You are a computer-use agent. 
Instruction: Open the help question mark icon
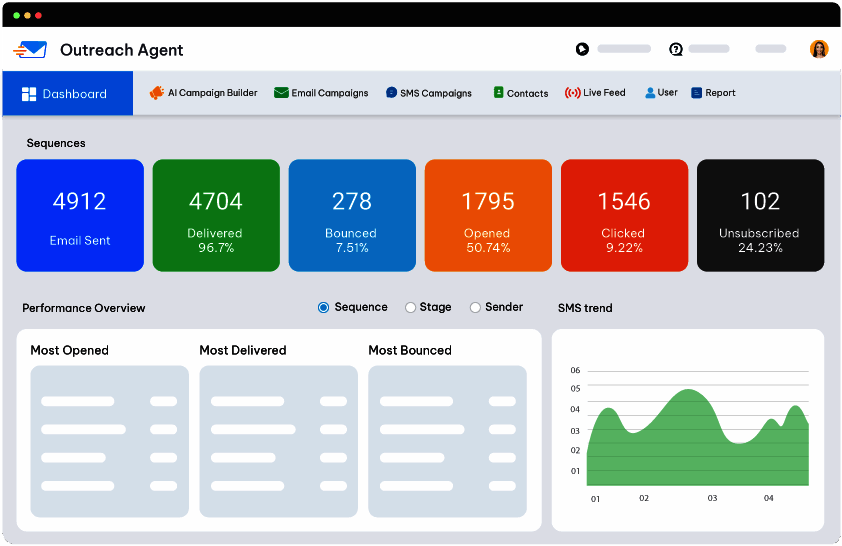[x=676, y=49]
